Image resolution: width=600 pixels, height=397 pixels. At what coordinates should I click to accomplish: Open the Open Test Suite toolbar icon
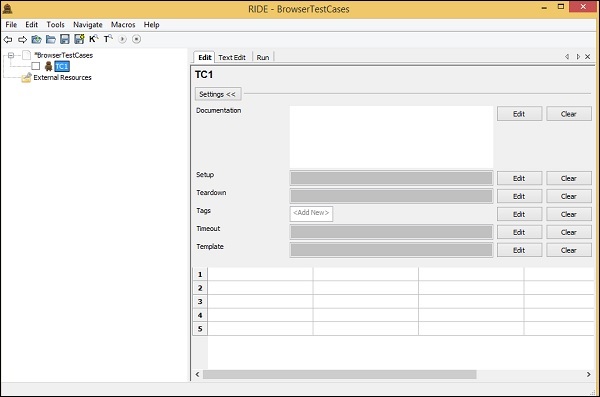click(36, 39)
